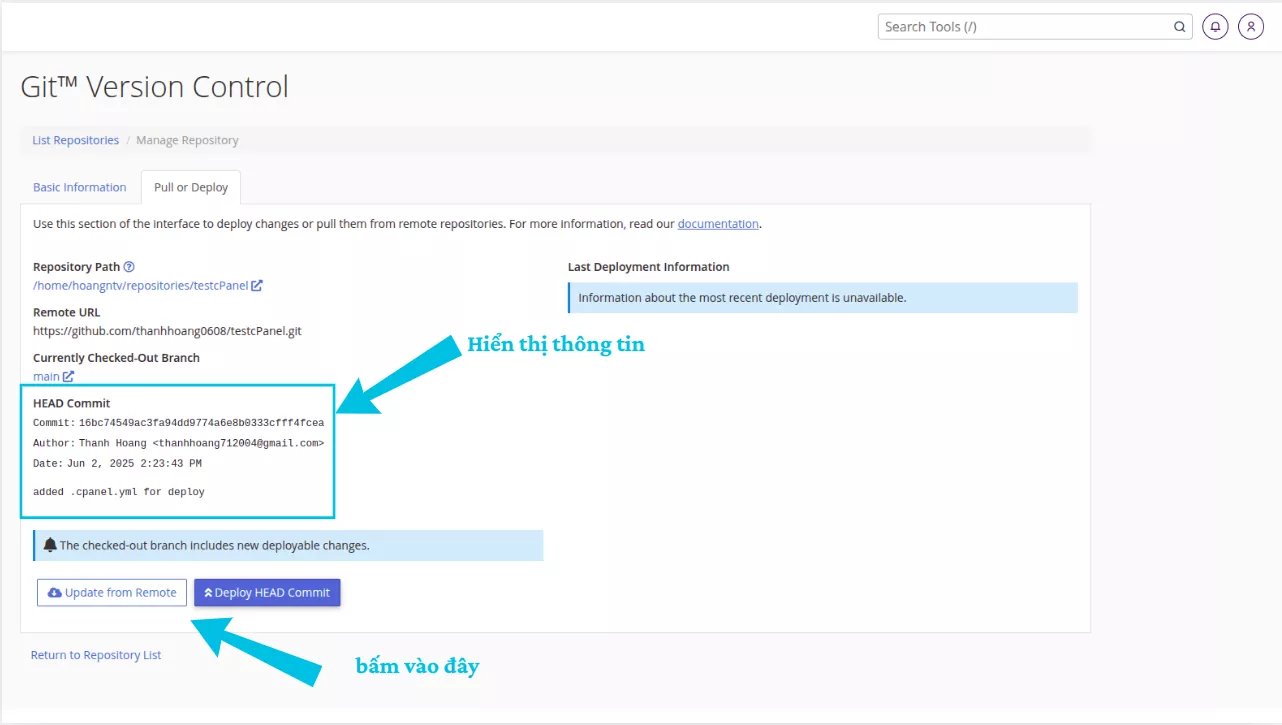Open the documentation link
This screenshot has height=725, width=1282.
click(718, 223)
